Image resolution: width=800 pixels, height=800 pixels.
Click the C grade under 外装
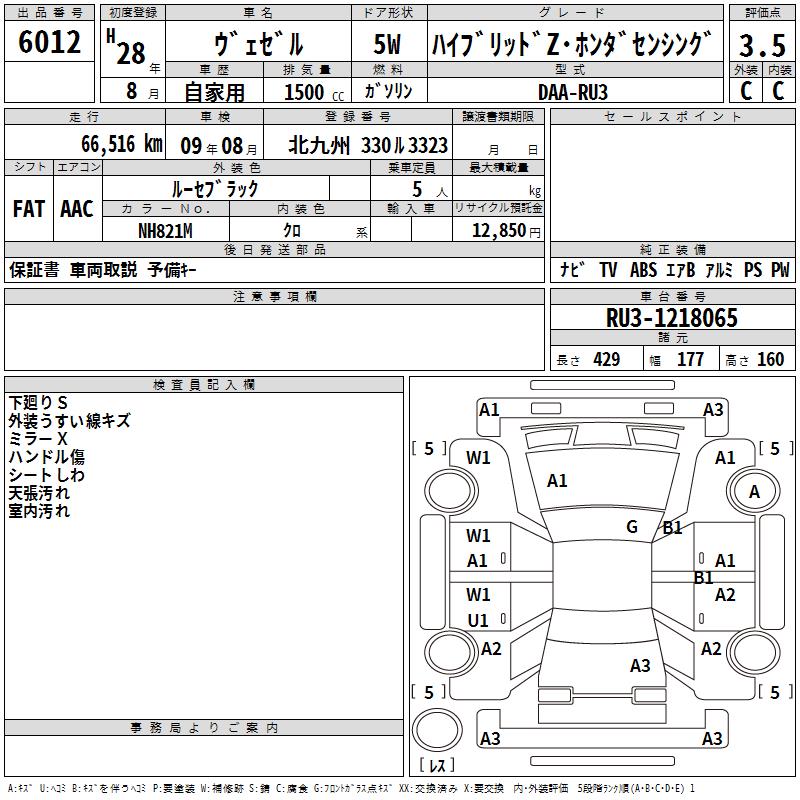pos(746,91)
